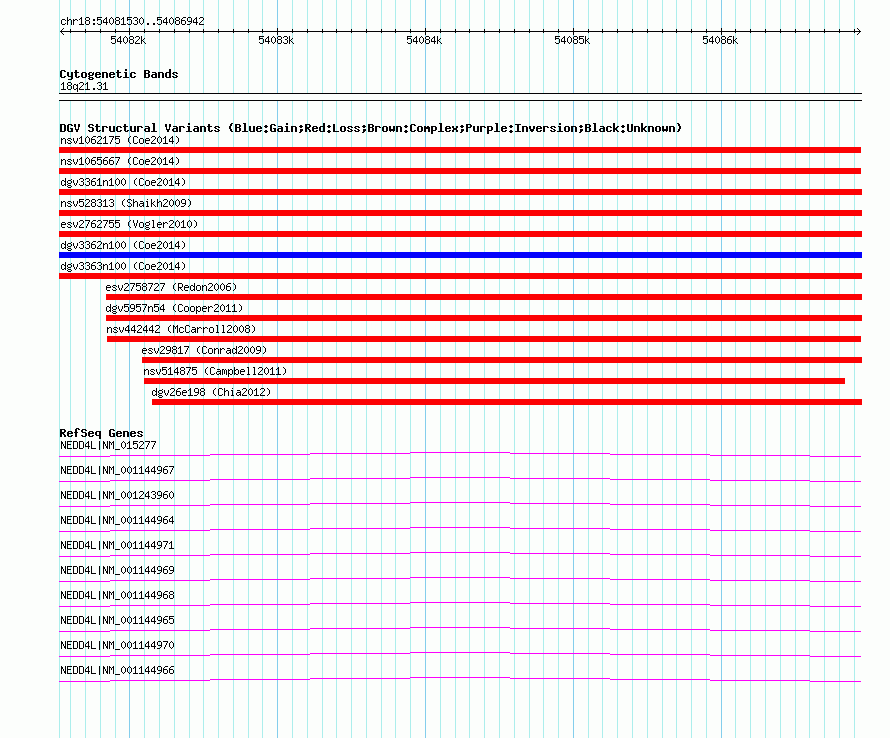Open variant dgv5957n54 (Cooper2011) label

(x=174, y=308)
